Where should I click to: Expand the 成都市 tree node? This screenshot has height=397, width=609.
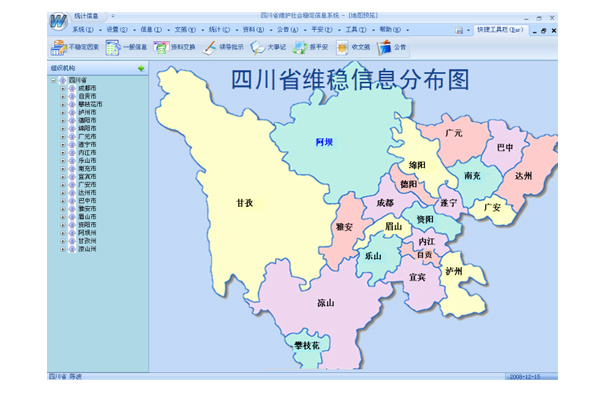(x=63, y=89)
